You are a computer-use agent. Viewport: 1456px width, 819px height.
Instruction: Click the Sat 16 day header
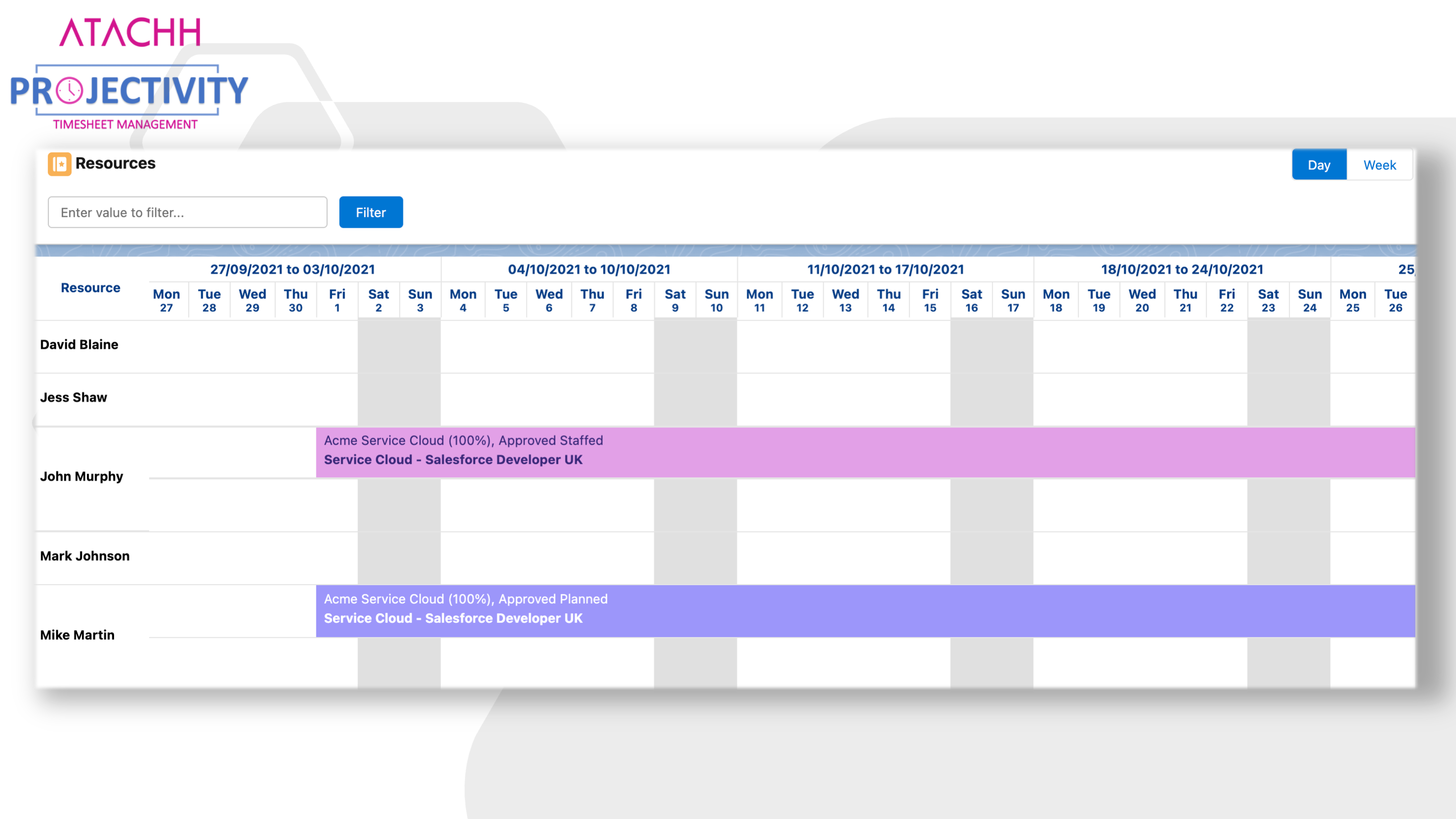click(971, 300)
